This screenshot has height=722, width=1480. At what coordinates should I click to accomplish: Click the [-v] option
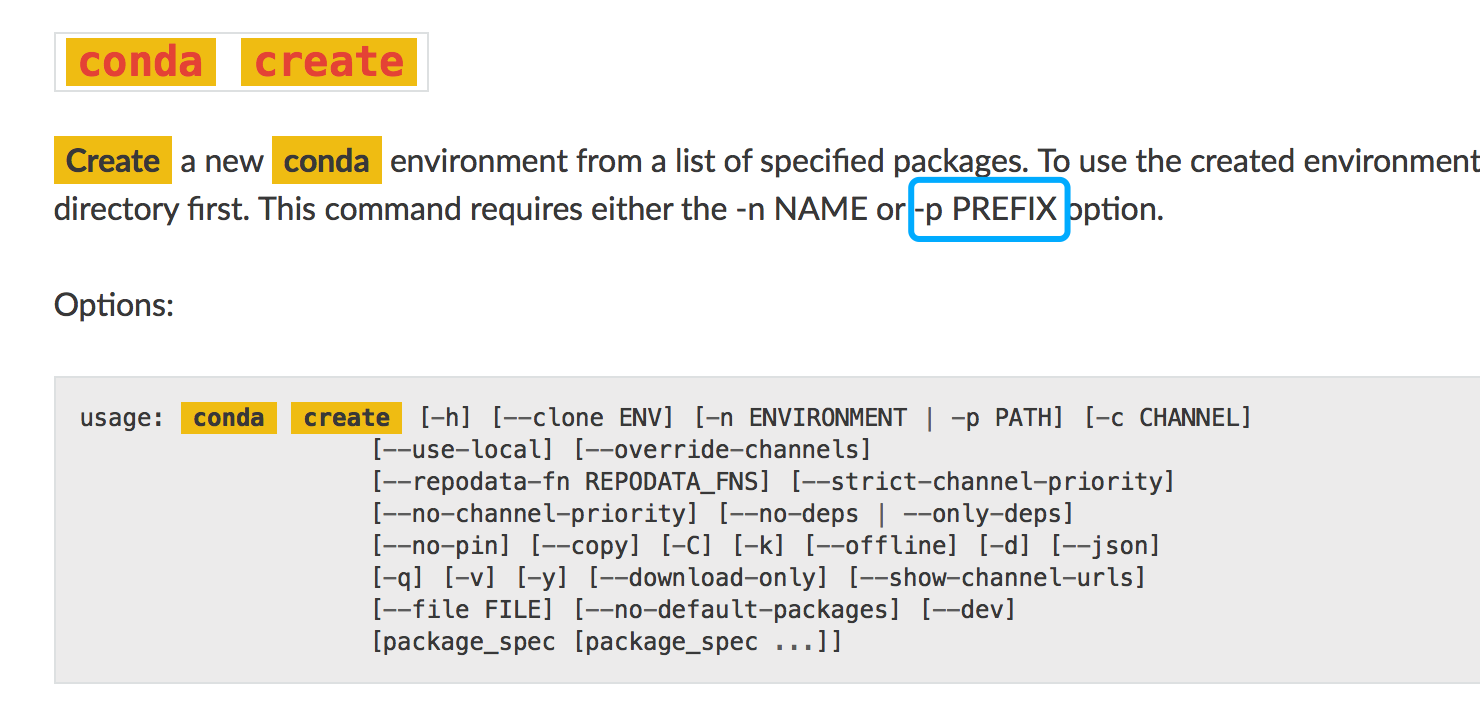click(470, 577)
